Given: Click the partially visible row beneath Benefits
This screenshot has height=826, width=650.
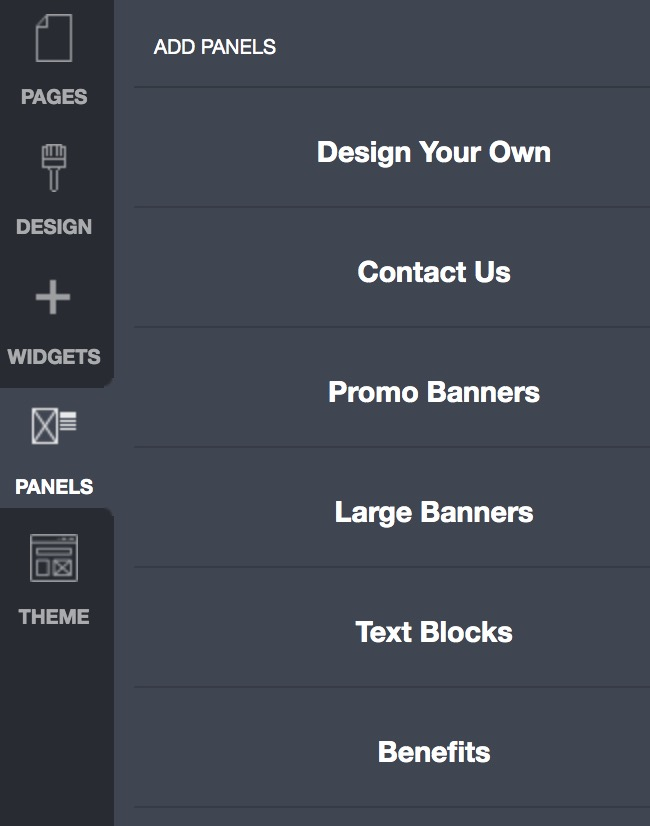Looking at the screenshot, I should coord(392,817).
